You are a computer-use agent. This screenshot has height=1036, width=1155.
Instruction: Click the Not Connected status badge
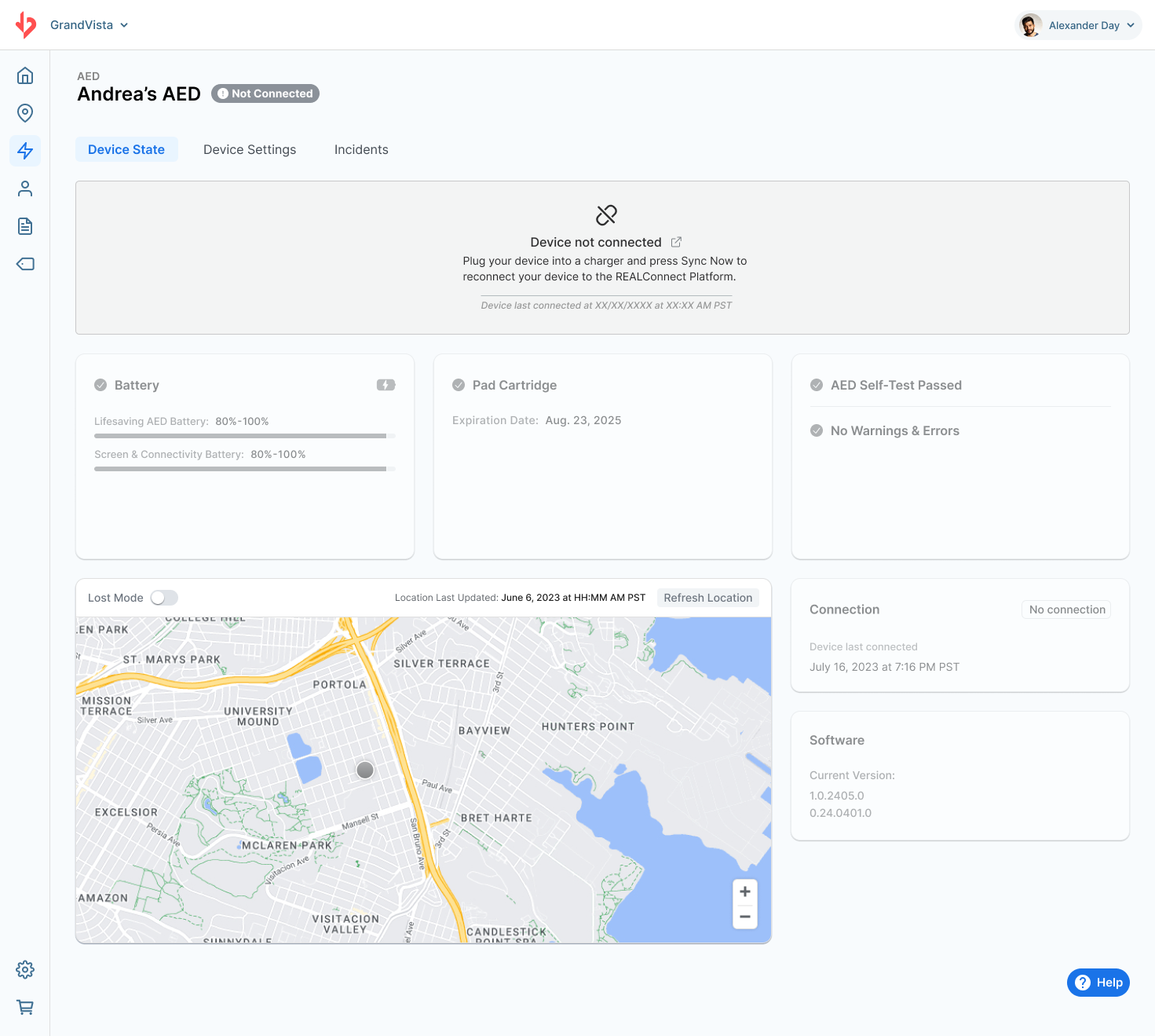point(265,93)
